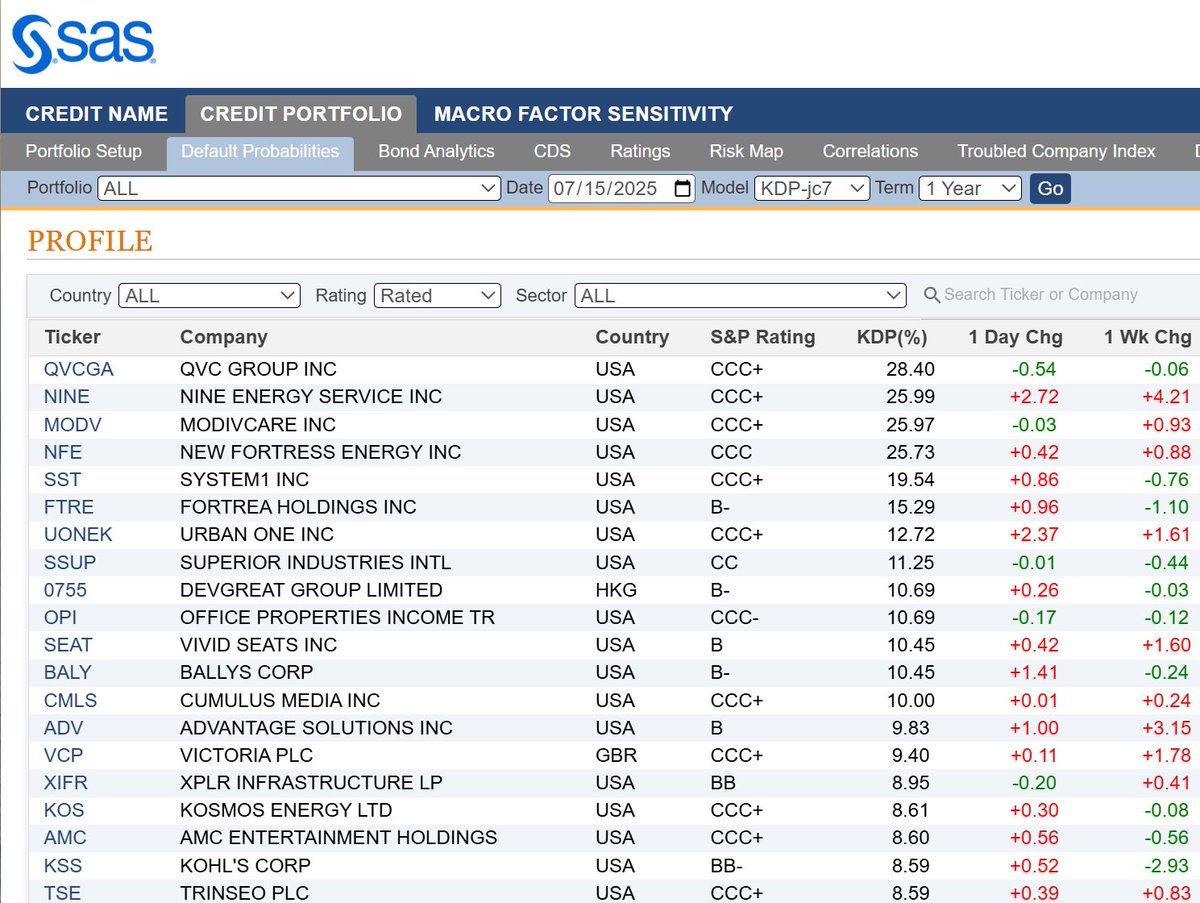Open the SST ticker link

(x=62, y=480)
